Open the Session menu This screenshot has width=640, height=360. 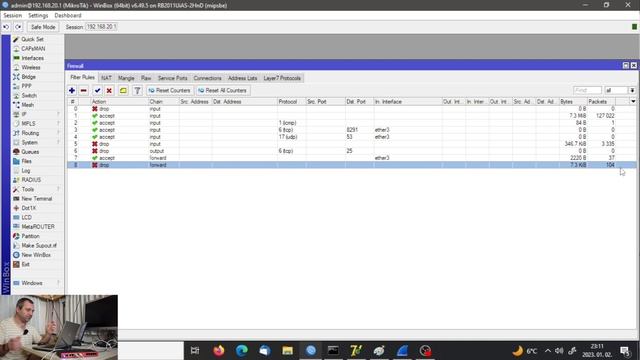click(13, 16)
